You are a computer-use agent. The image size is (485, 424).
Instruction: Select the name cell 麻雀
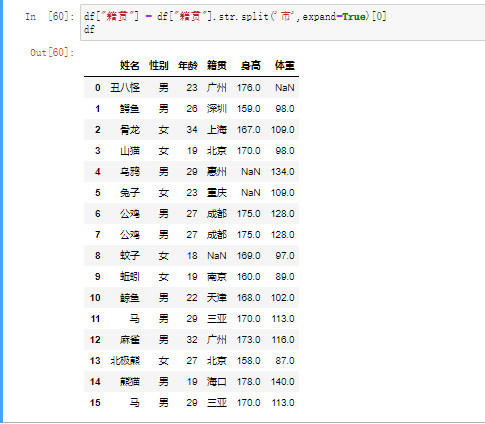coord(130,340)
